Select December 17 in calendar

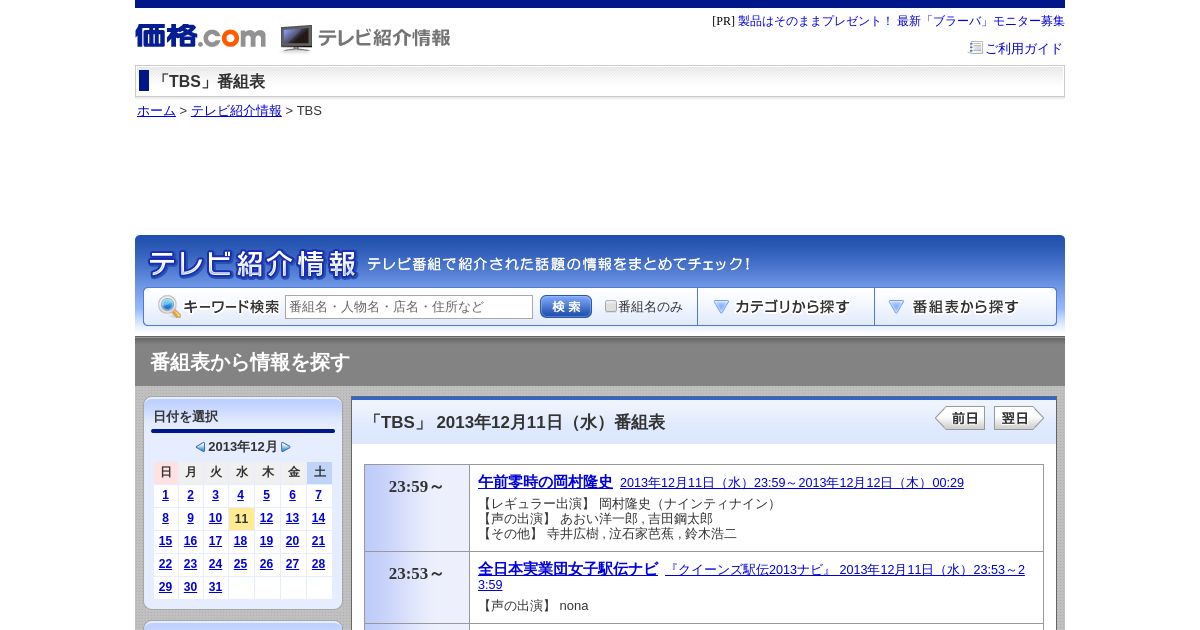click(x=215, y=541)
